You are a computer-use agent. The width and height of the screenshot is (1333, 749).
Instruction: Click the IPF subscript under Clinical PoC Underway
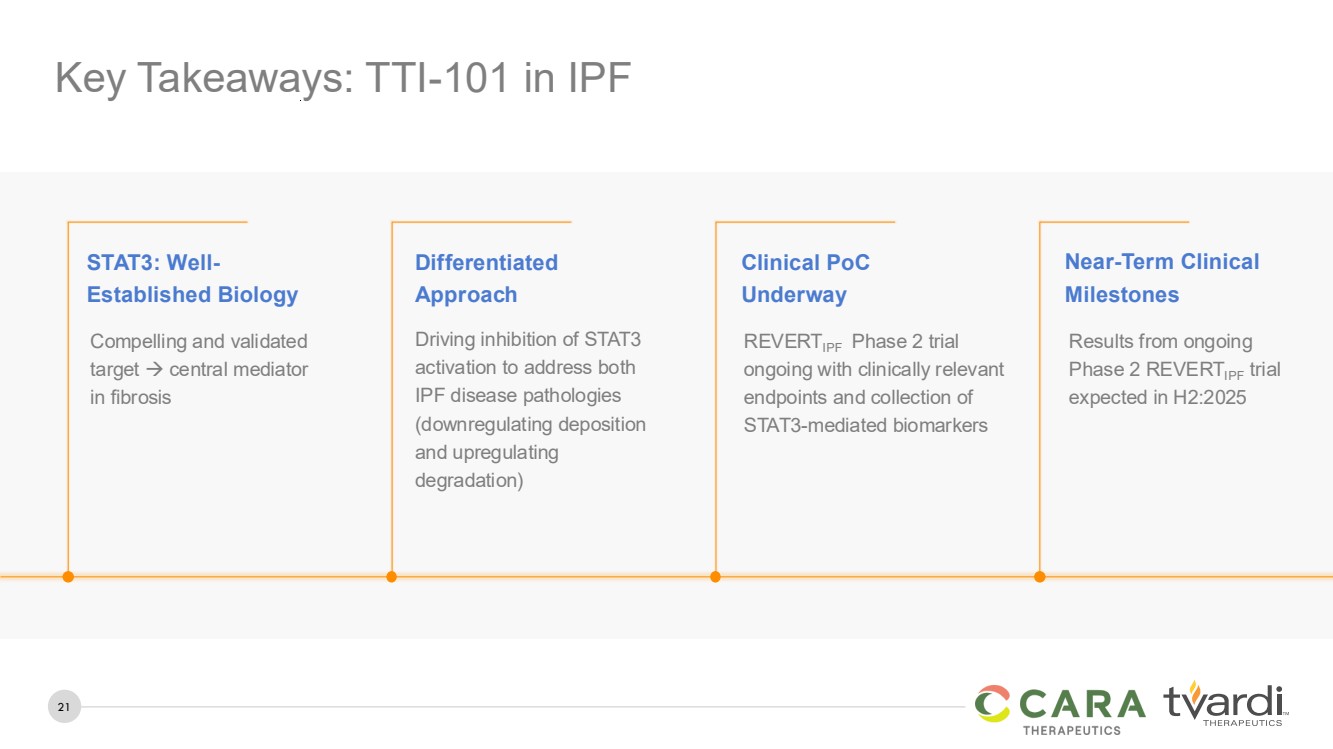coord(831,349)
